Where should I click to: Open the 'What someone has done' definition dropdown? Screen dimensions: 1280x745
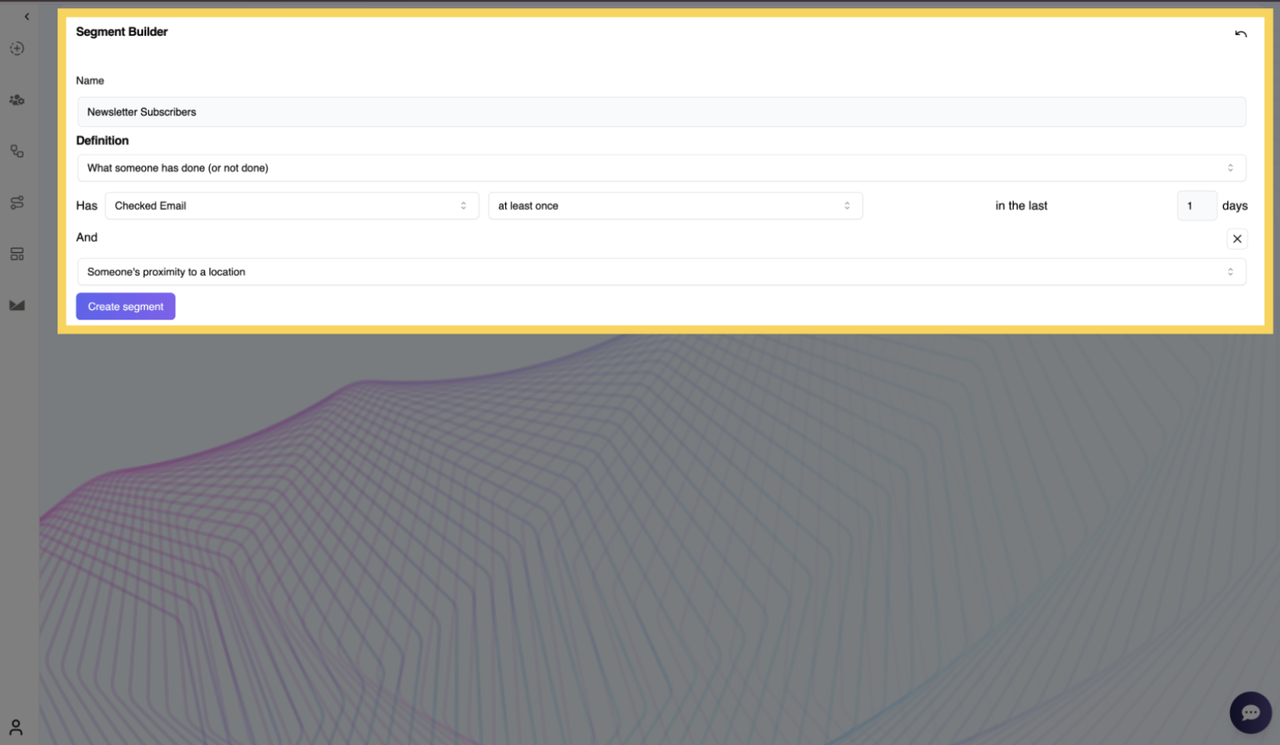point(661,168)
